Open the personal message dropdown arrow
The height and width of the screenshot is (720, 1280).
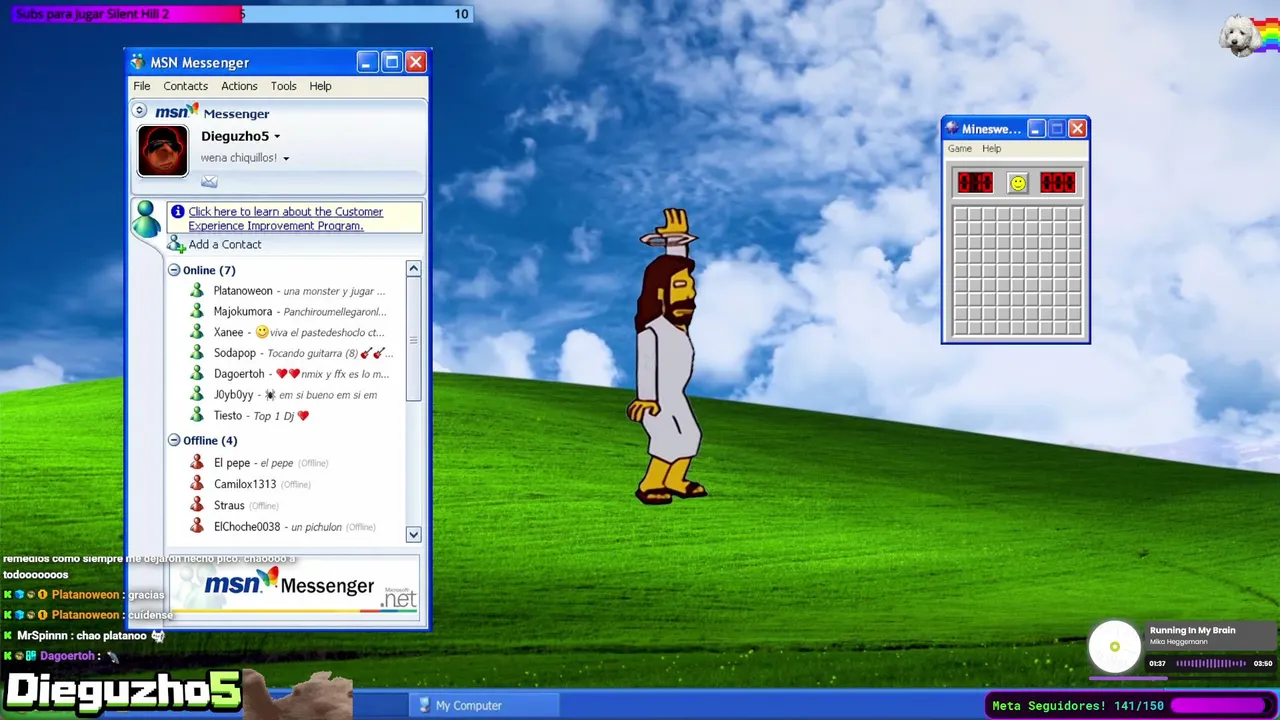tap(286, 159)
